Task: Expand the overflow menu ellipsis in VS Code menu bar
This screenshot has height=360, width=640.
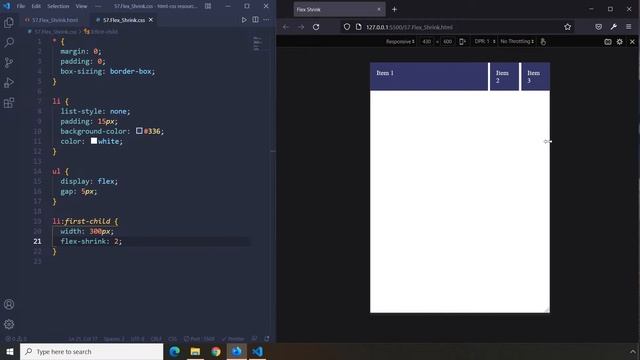Action: tap(98, 6)
